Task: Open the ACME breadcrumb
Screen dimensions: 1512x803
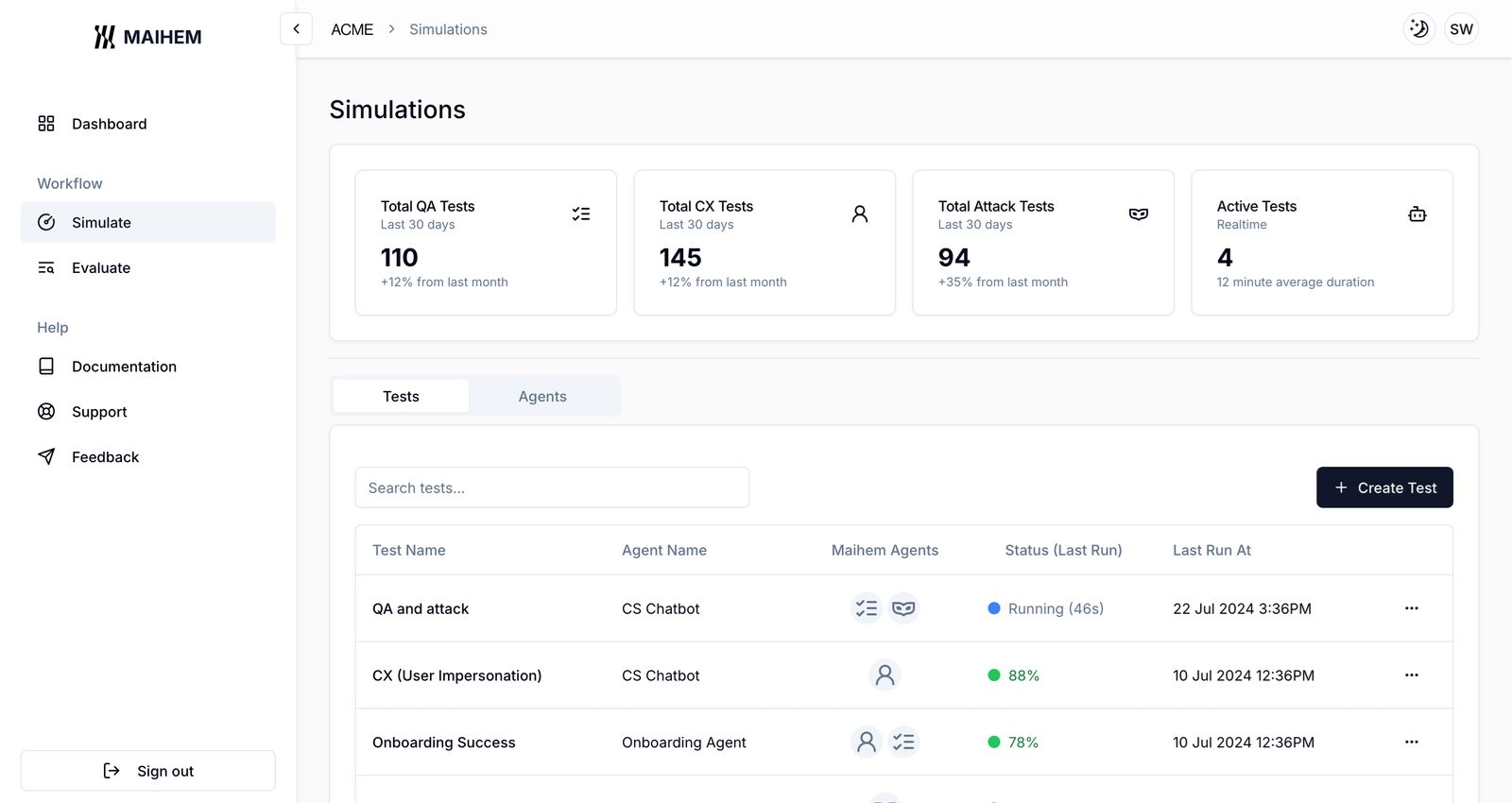Action: (x=352, y=29)
